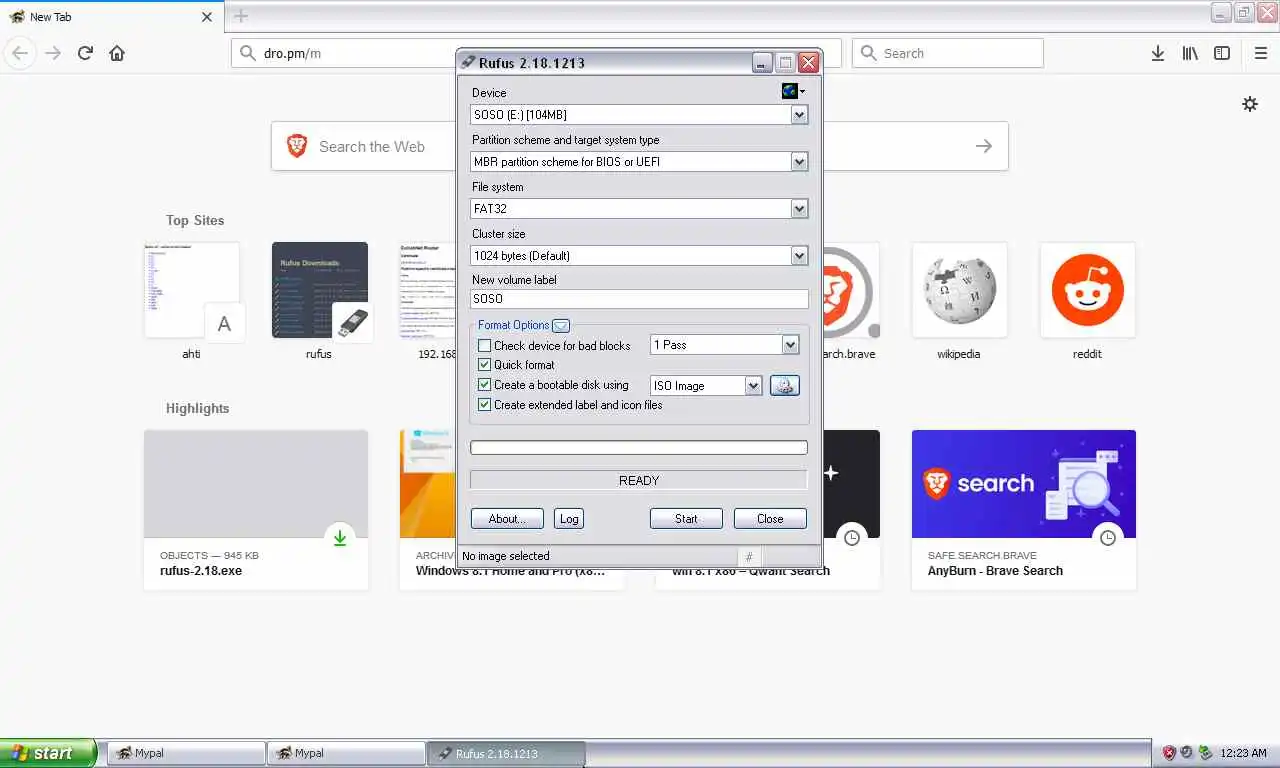Toggle Create extended label and icon files
Viewport: 1280px width, 768px height.
(485, 405)
